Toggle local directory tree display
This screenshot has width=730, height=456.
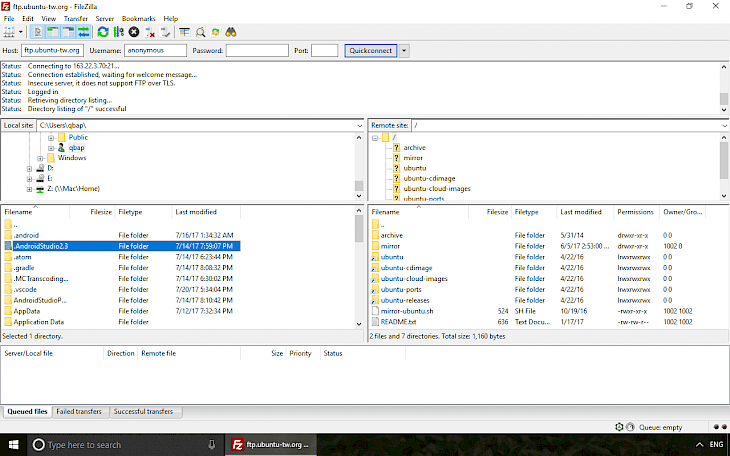click(53, 32)
